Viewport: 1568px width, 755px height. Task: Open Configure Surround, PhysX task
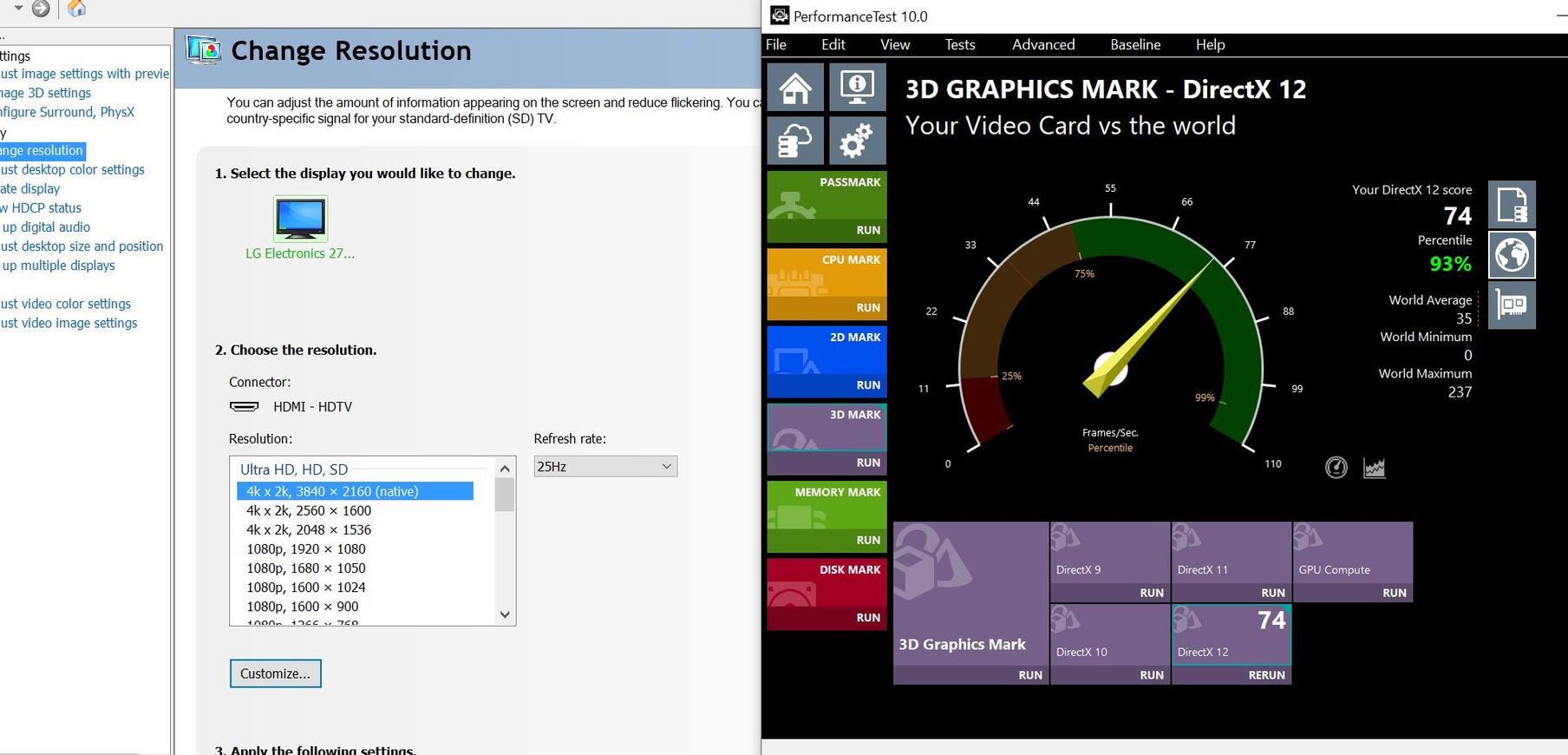(67, 112)
